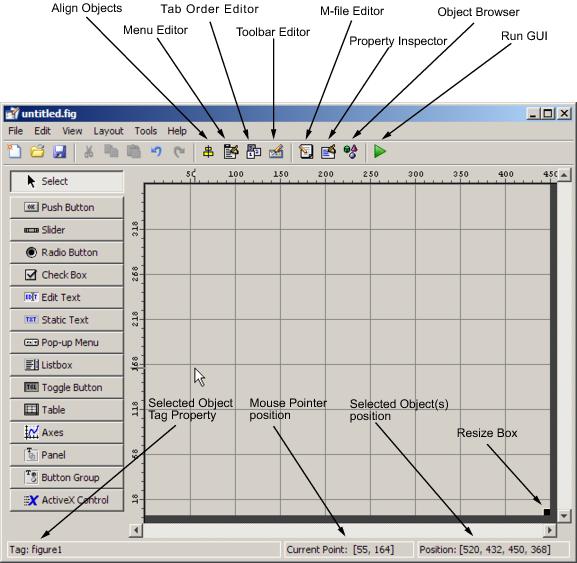Open the Tab Order Editor icon
This screenshot has height=563, width=577.
point(254,151)
